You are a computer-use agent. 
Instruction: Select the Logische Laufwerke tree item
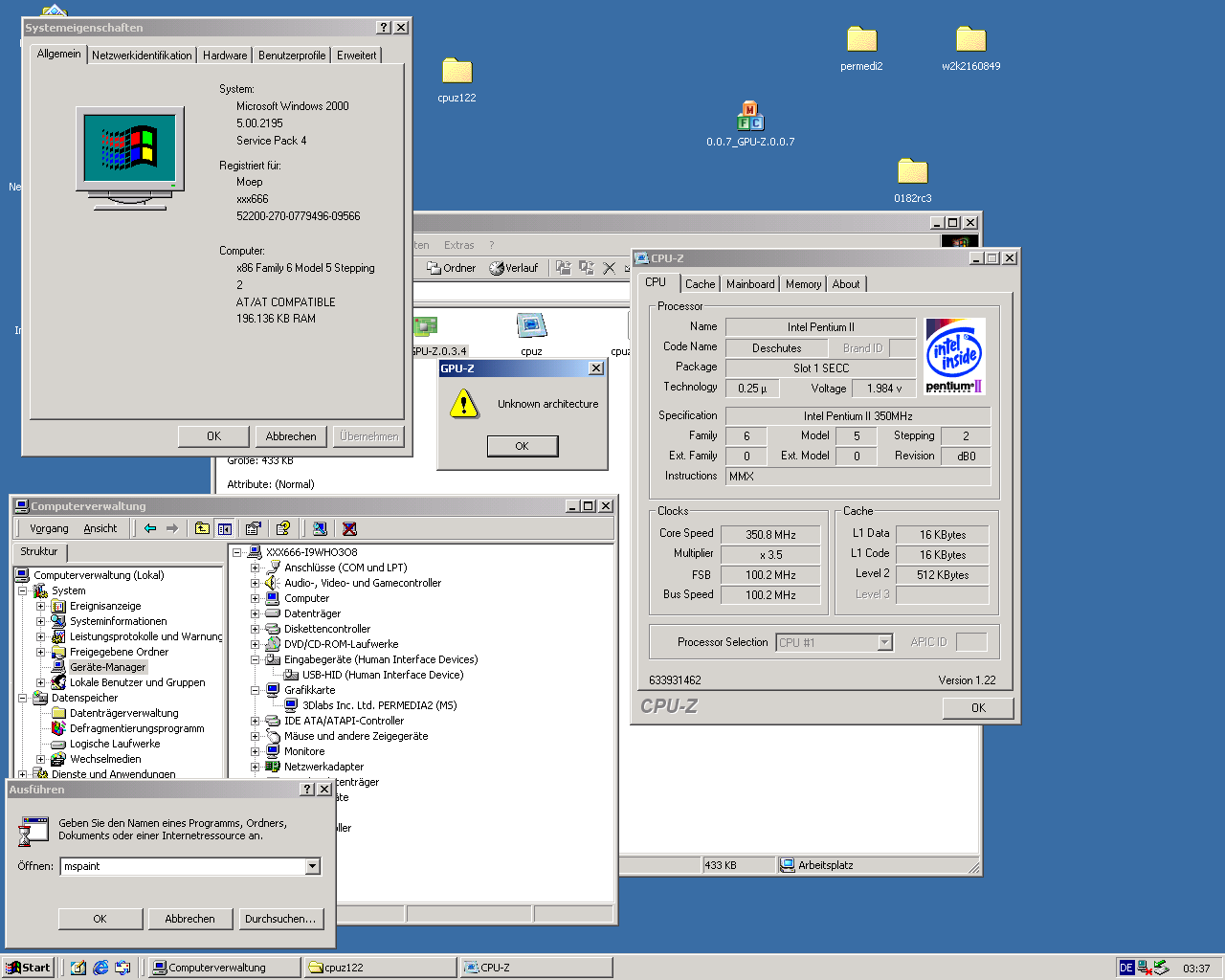click(115, 744)
